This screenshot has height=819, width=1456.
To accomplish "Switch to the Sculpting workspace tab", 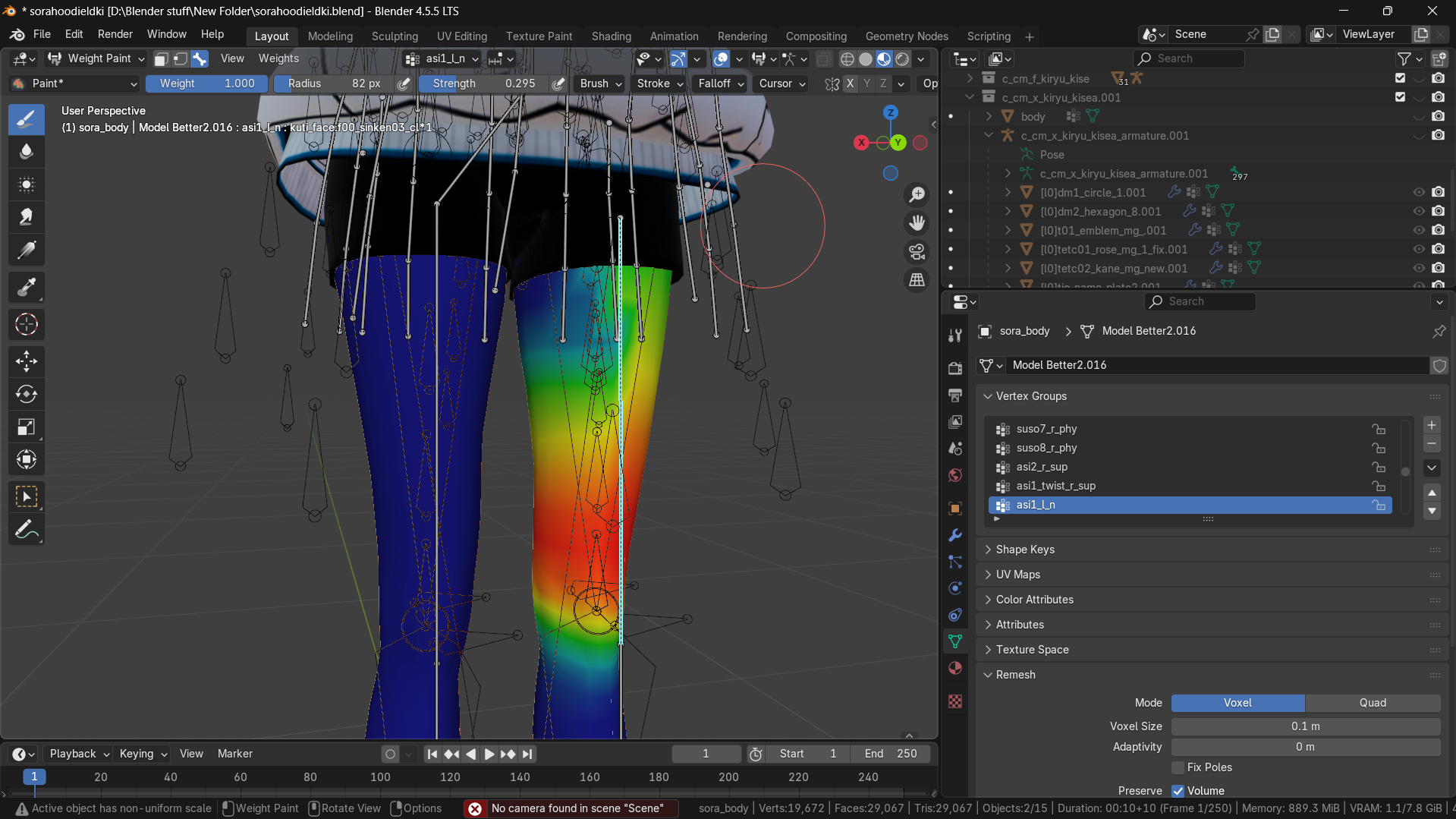I will pos(395,36).
